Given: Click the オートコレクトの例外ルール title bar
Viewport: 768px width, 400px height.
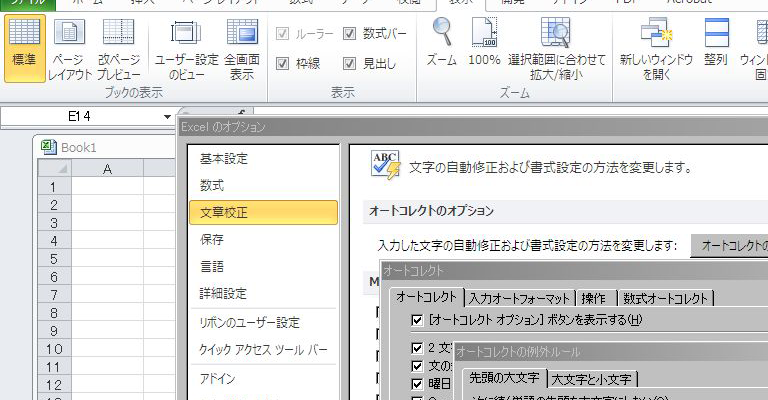Looking at the screenshot, I should [611, 352].
